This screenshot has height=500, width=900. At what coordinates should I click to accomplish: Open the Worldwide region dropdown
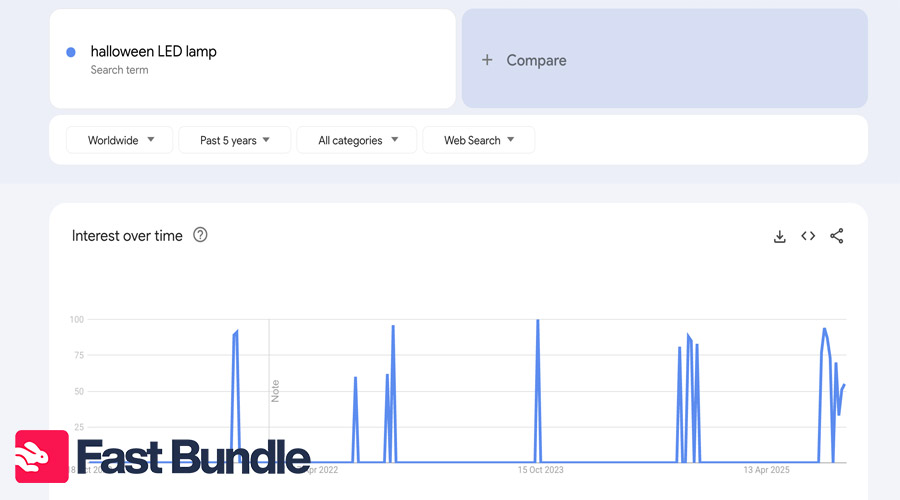coord(120,140)
